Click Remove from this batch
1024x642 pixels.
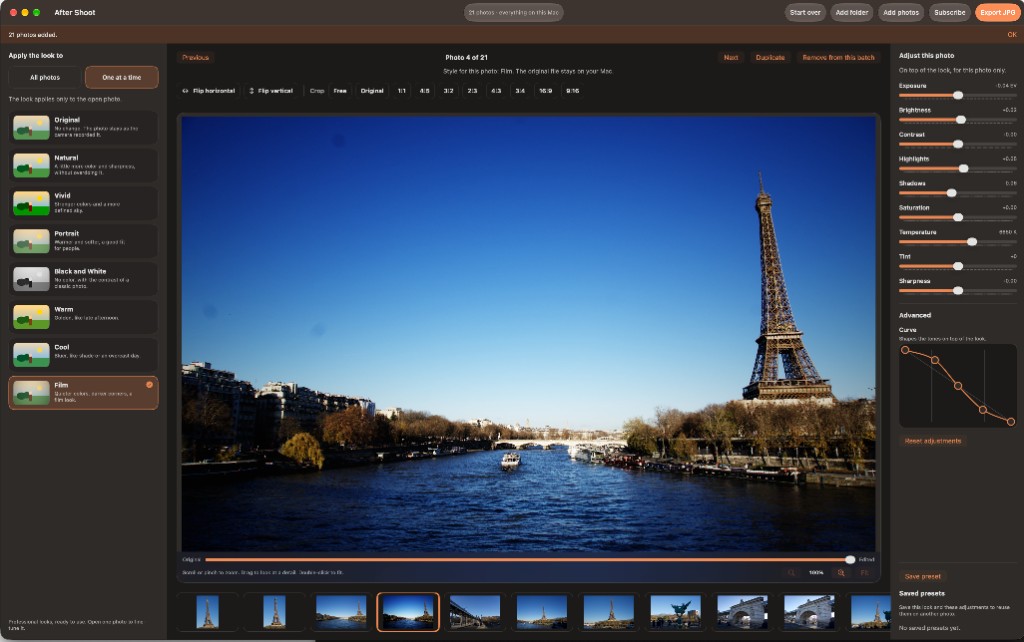839,57
